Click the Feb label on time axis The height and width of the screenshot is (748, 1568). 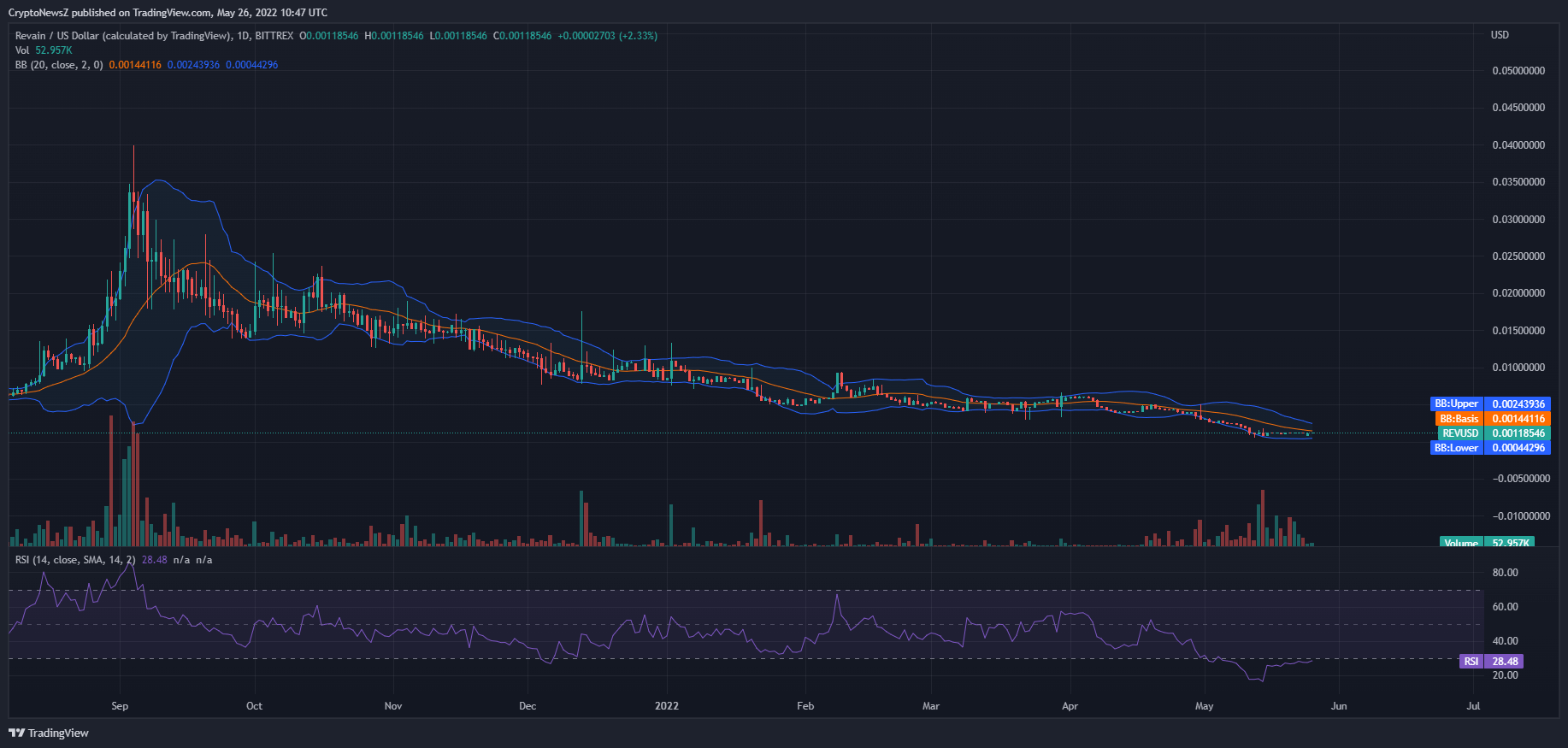click(x=805, y=706)
